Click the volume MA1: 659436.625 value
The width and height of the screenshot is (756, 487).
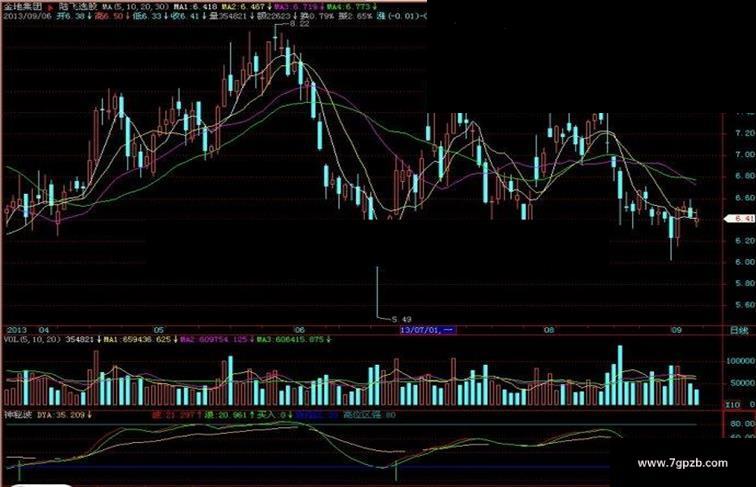point(137,339)
